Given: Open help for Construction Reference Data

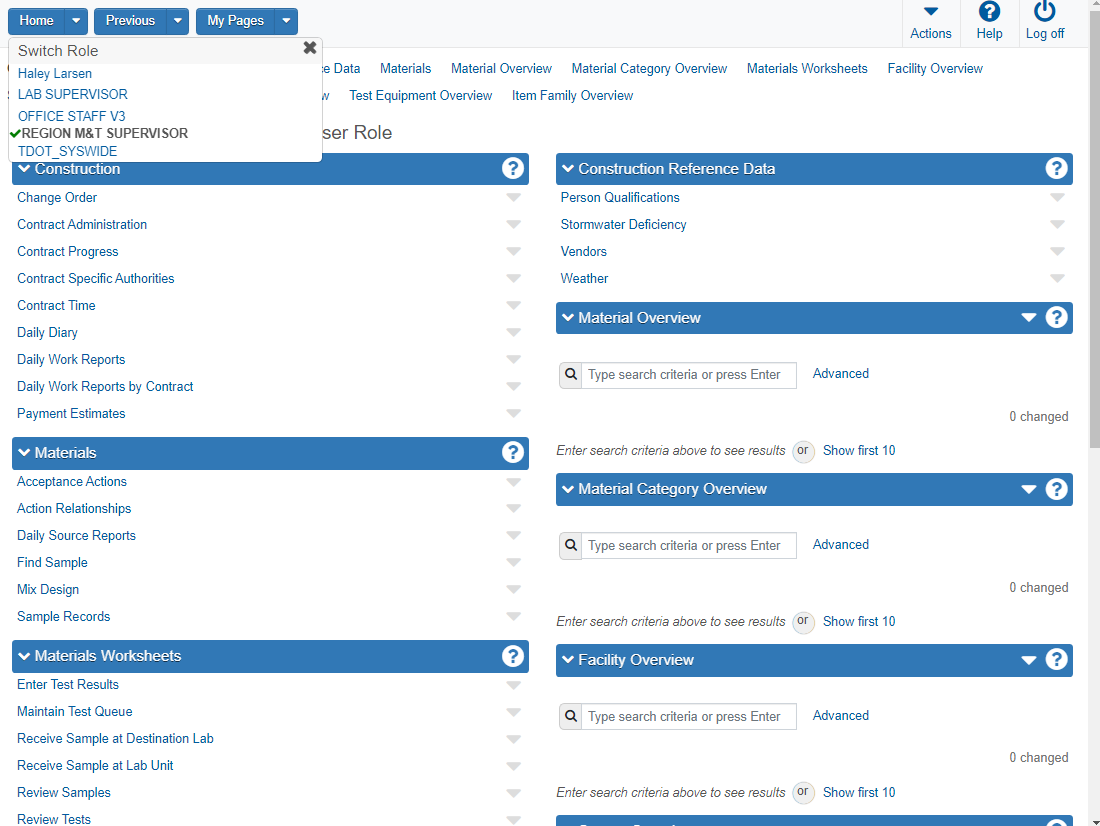Looking at the screenshot, I should [x=1057, y=169].
